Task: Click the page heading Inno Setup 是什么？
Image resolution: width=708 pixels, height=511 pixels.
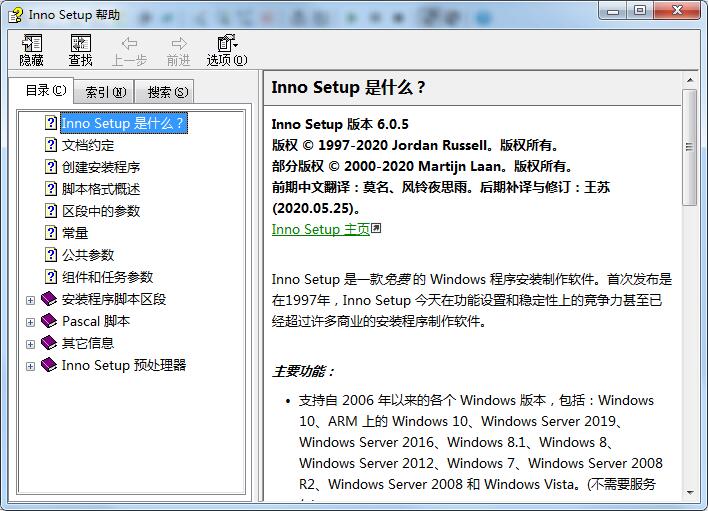Action: pos(348,87)
